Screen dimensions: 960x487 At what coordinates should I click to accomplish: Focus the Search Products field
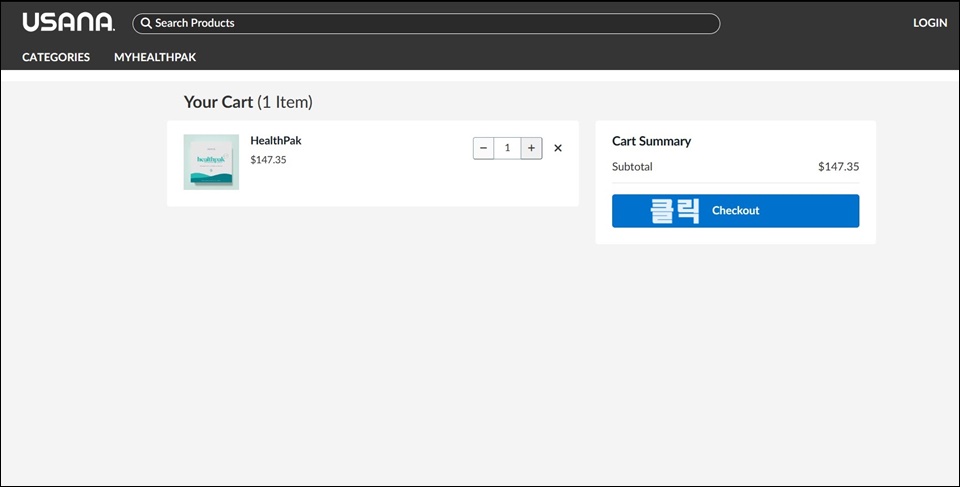[x=426, y=23]
